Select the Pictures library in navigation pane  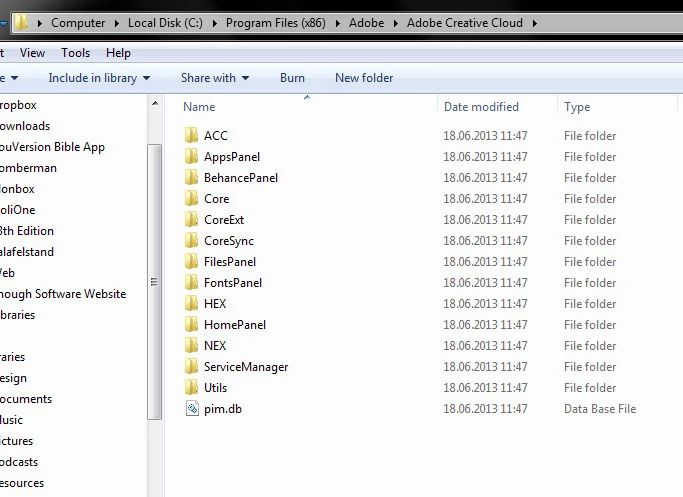pyautogui.click(x=17, y=441)
